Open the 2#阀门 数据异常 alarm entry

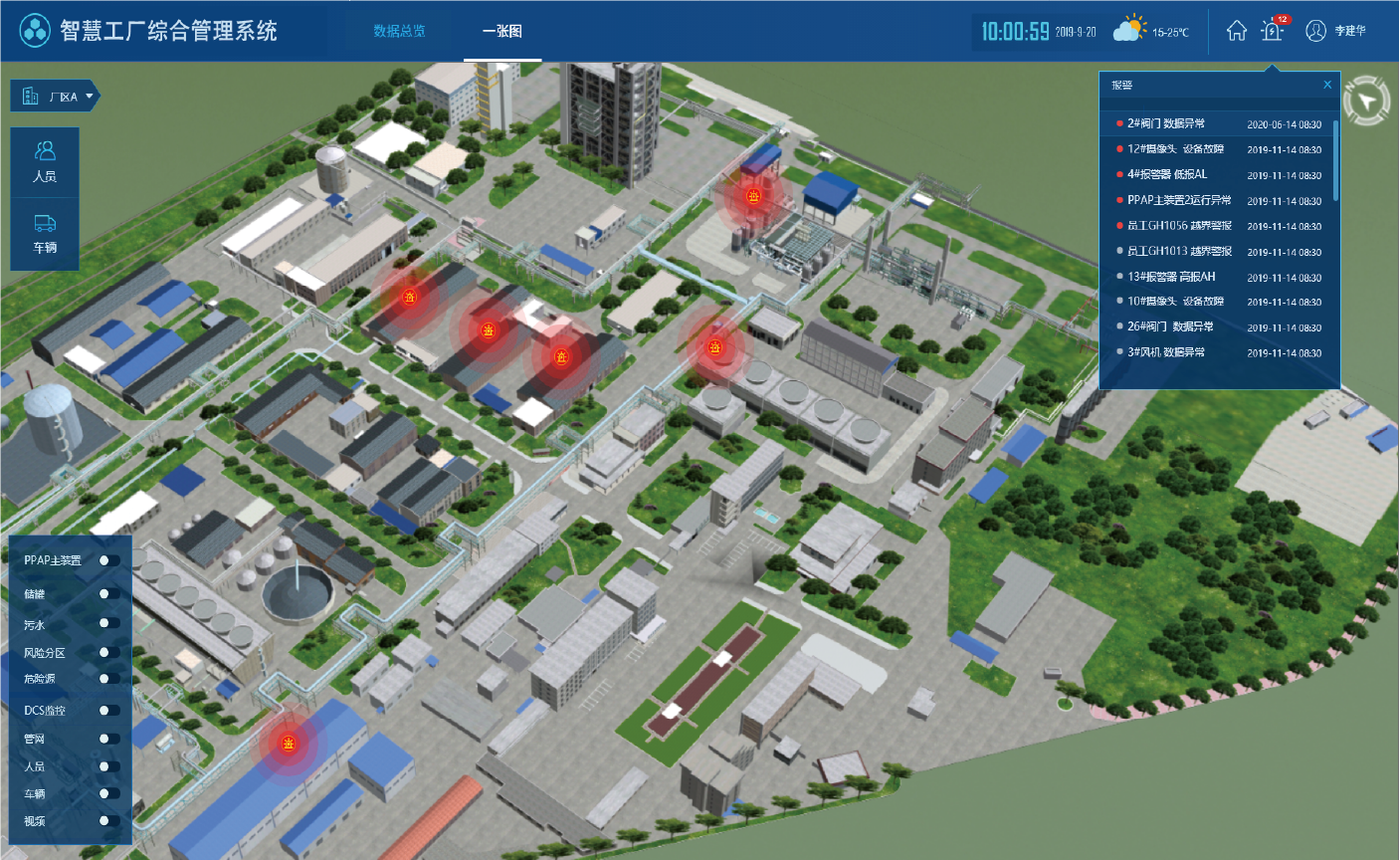tap(1165, 123)
